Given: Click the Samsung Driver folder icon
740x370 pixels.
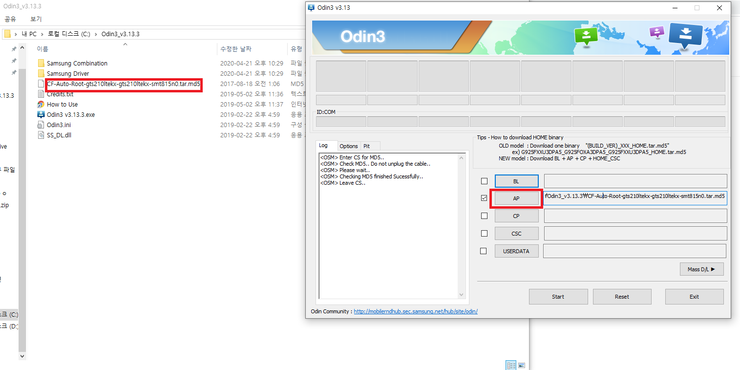Looking at the screenshot, I should 41,74.
